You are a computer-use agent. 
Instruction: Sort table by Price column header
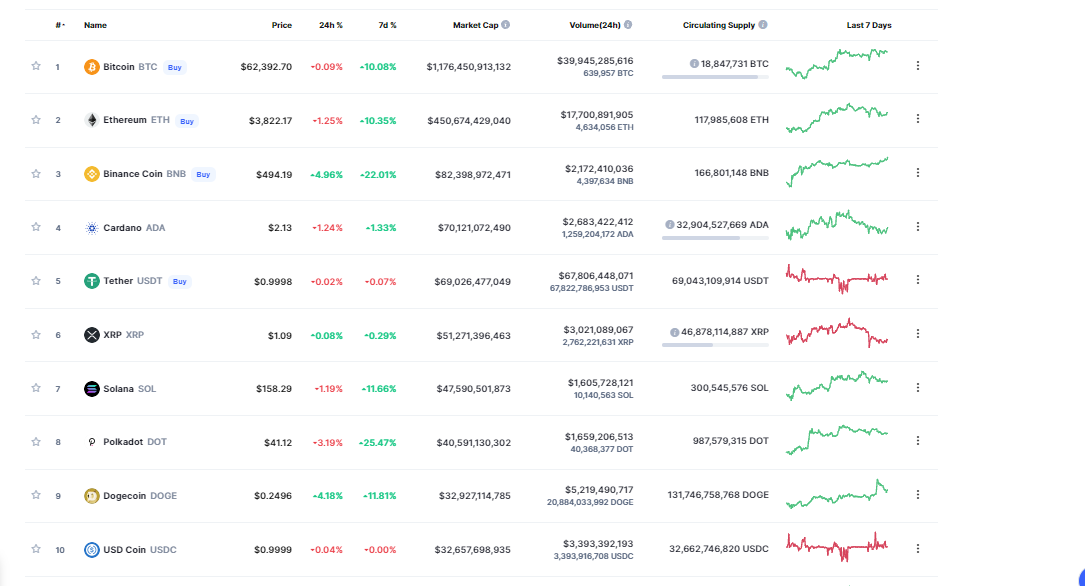pos(282,25)
